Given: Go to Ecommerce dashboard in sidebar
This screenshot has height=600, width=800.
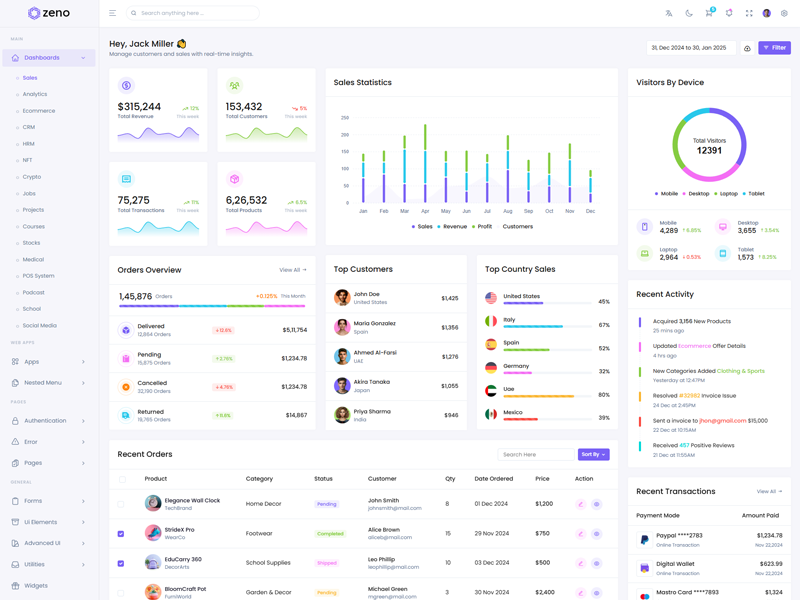Looking at the screenshot, I should (x=39, y=111).
